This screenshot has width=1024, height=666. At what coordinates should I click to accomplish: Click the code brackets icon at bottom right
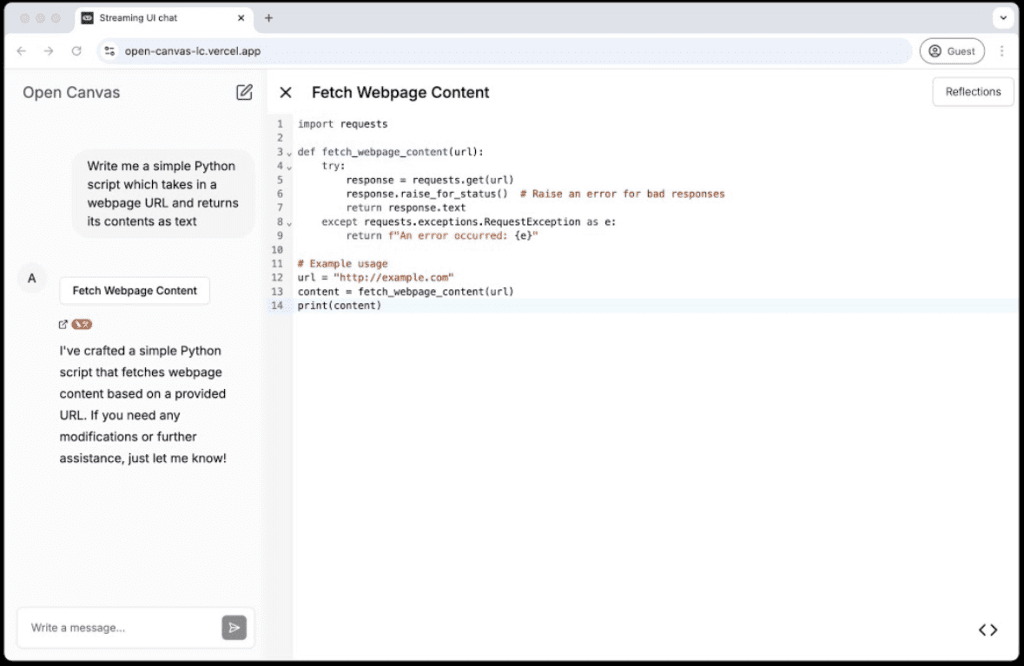(x=988, y=629)
